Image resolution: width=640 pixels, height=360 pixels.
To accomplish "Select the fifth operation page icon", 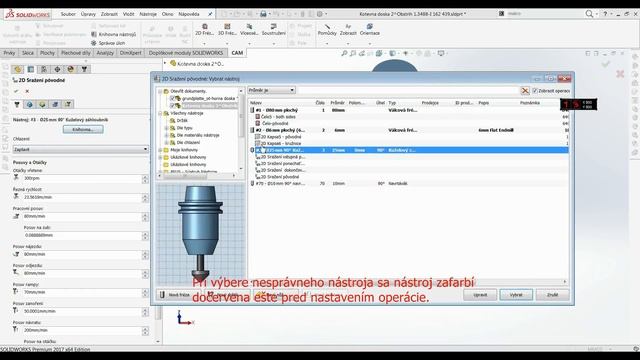I will (x=68, y=104).
